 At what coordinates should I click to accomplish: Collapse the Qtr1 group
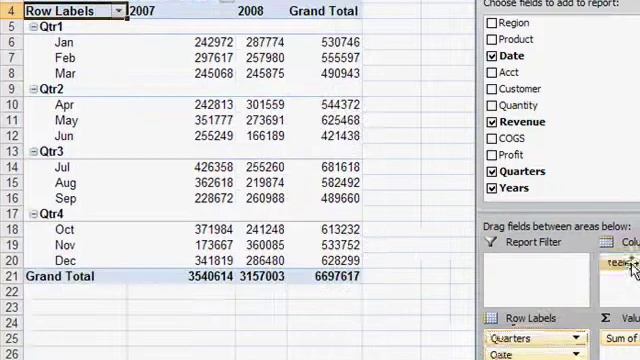coord(34,27)
